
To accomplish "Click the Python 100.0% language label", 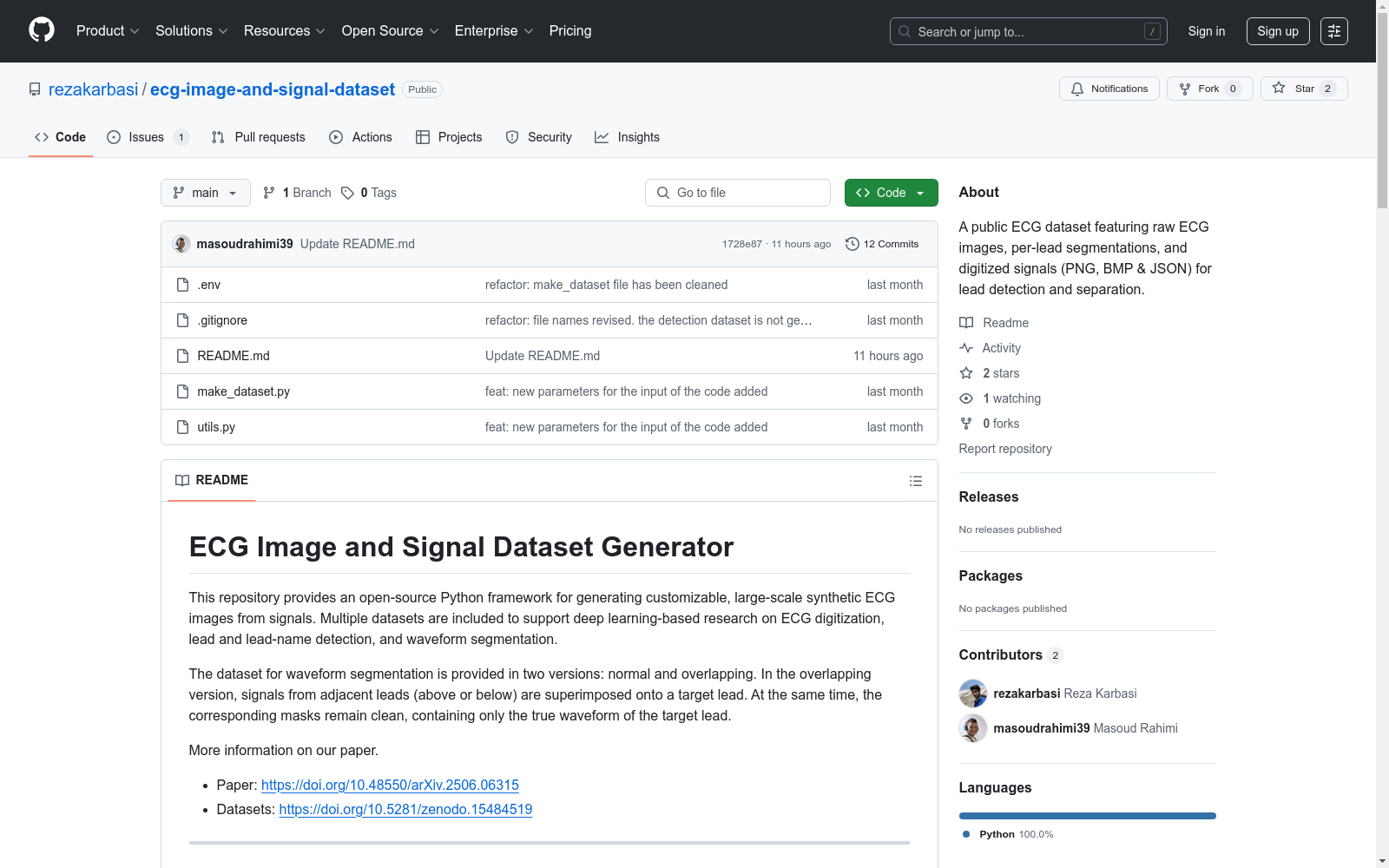I will [1009, 834].
